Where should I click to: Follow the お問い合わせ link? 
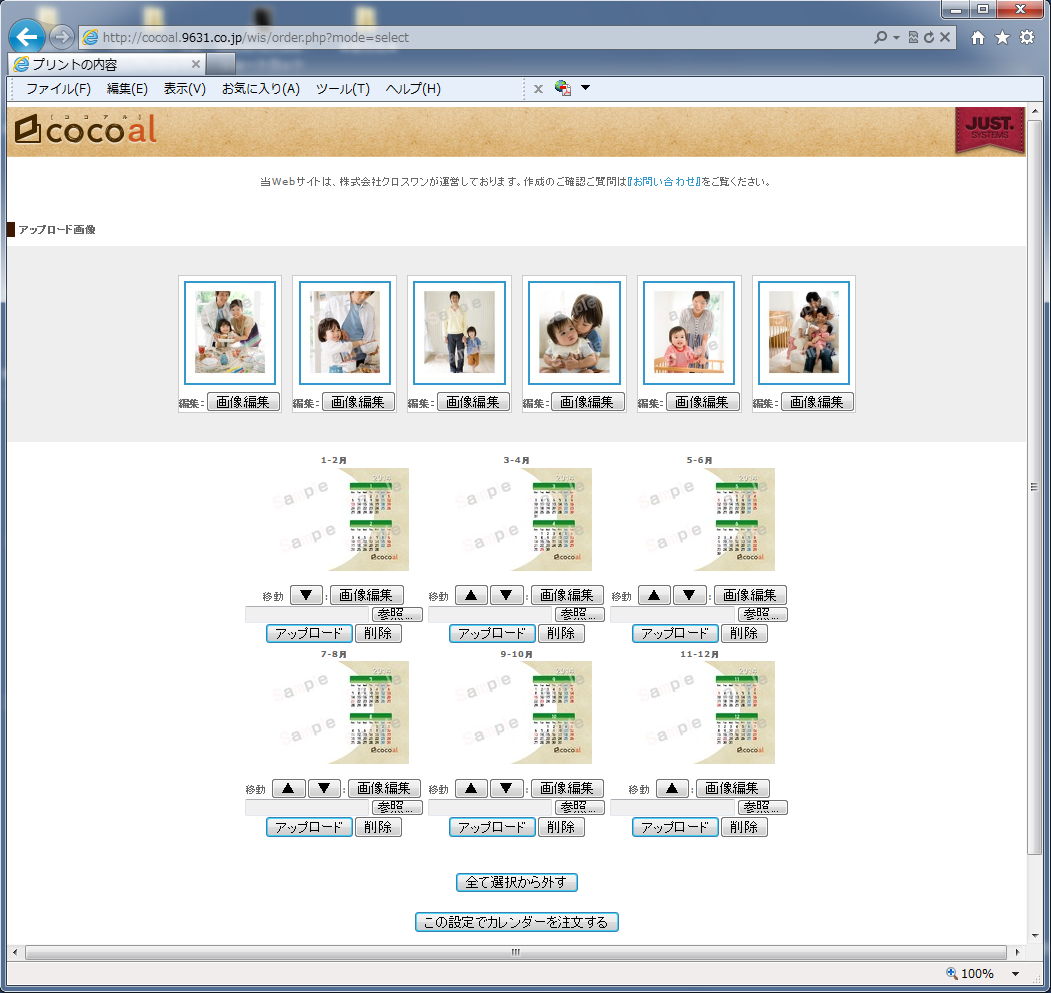pyautogui.click(x=664, y=182)
